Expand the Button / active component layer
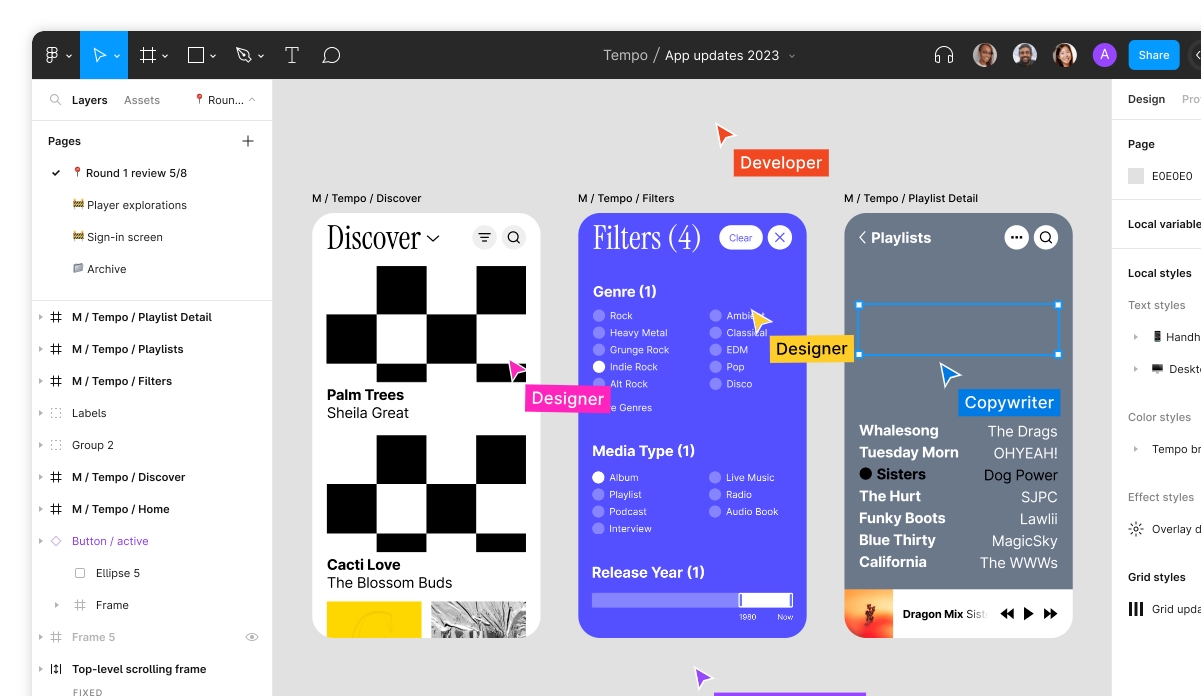This screenshot has width=1201, height=696. pos(41,541)
